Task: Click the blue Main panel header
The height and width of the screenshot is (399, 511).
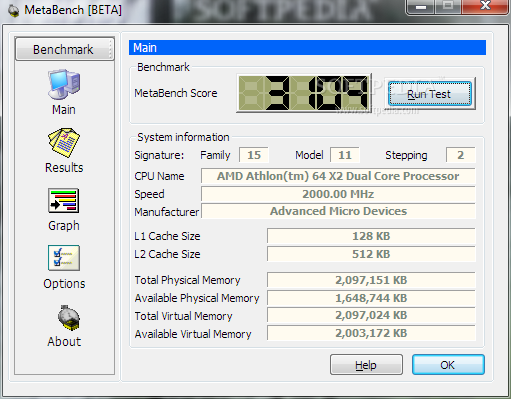Action: [x=307, y=48]
